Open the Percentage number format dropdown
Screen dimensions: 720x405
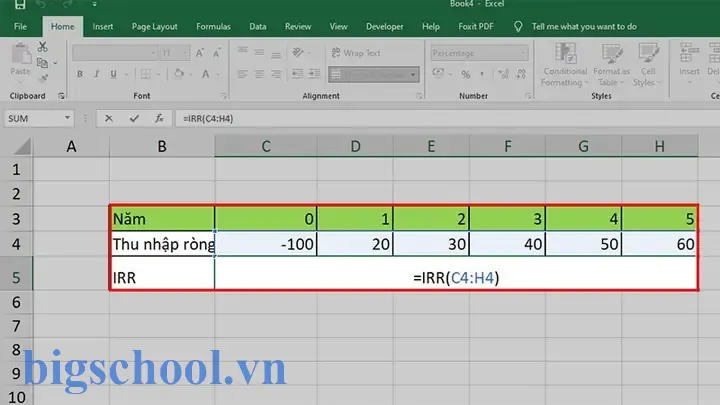(523, 53)
